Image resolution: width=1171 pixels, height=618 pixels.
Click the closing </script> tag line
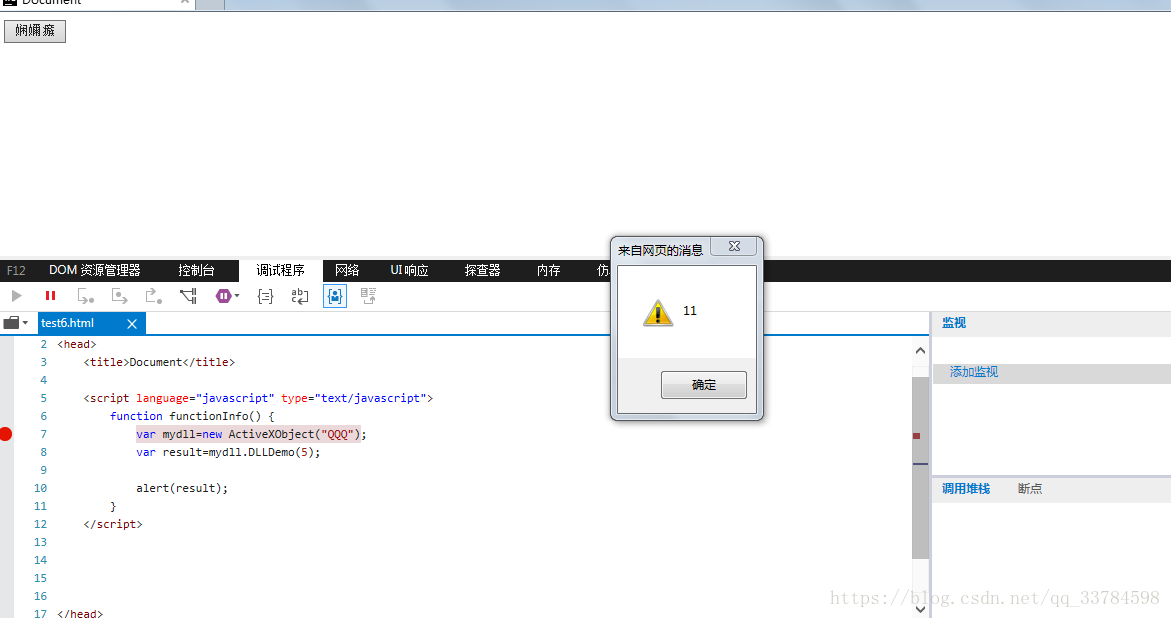[x=113, y=524]
